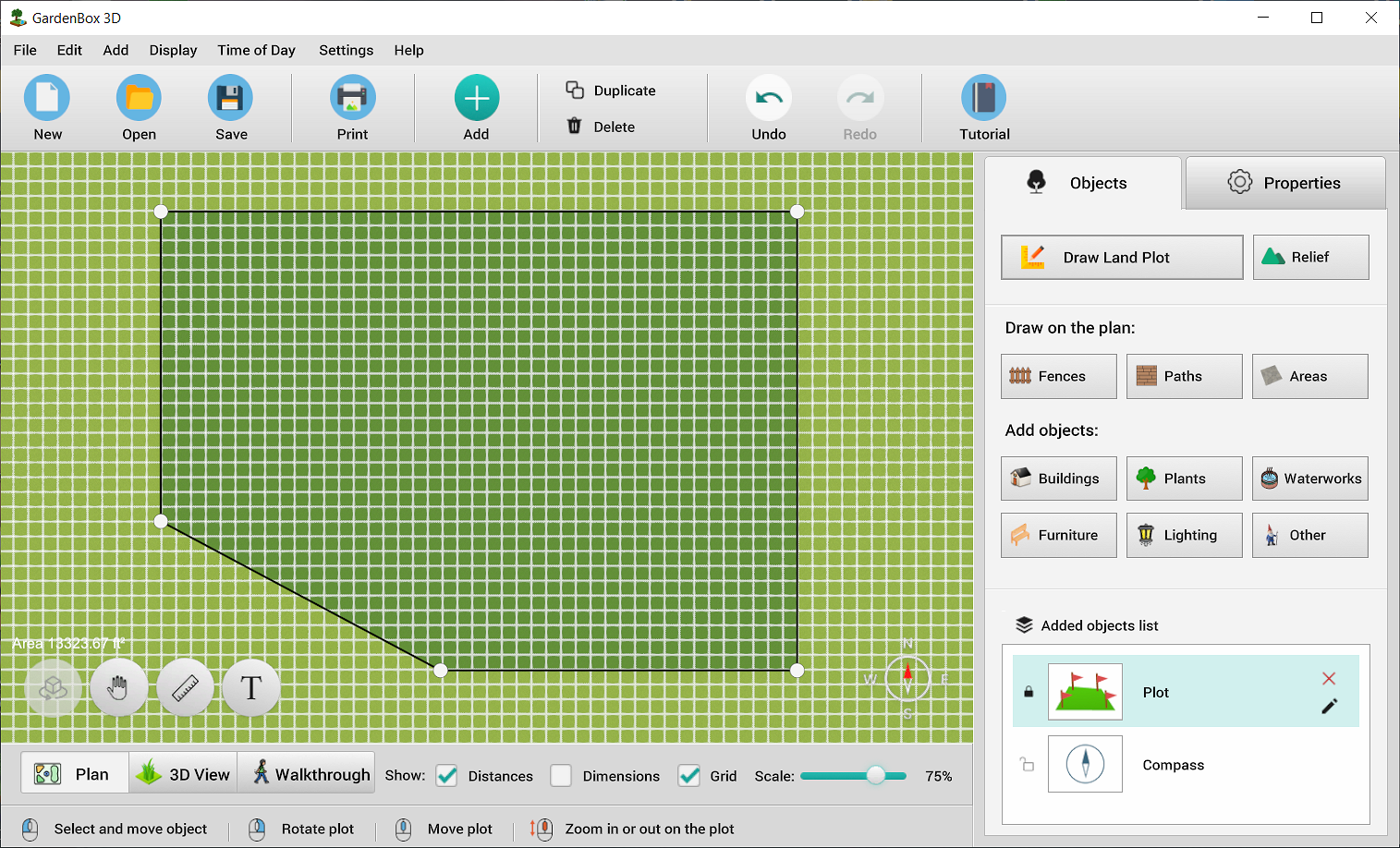Click the Waterworks button
Image resolution: width=1400 pixels, height=848 pixels.
click(x=1309, y=479)
